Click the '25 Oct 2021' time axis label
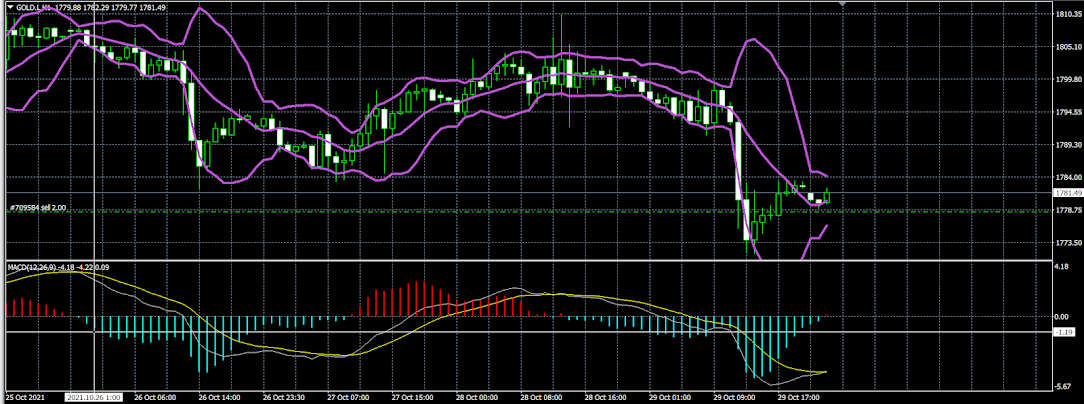The height and width of the screenshot is (404, 1084). [x=25, y=398]
